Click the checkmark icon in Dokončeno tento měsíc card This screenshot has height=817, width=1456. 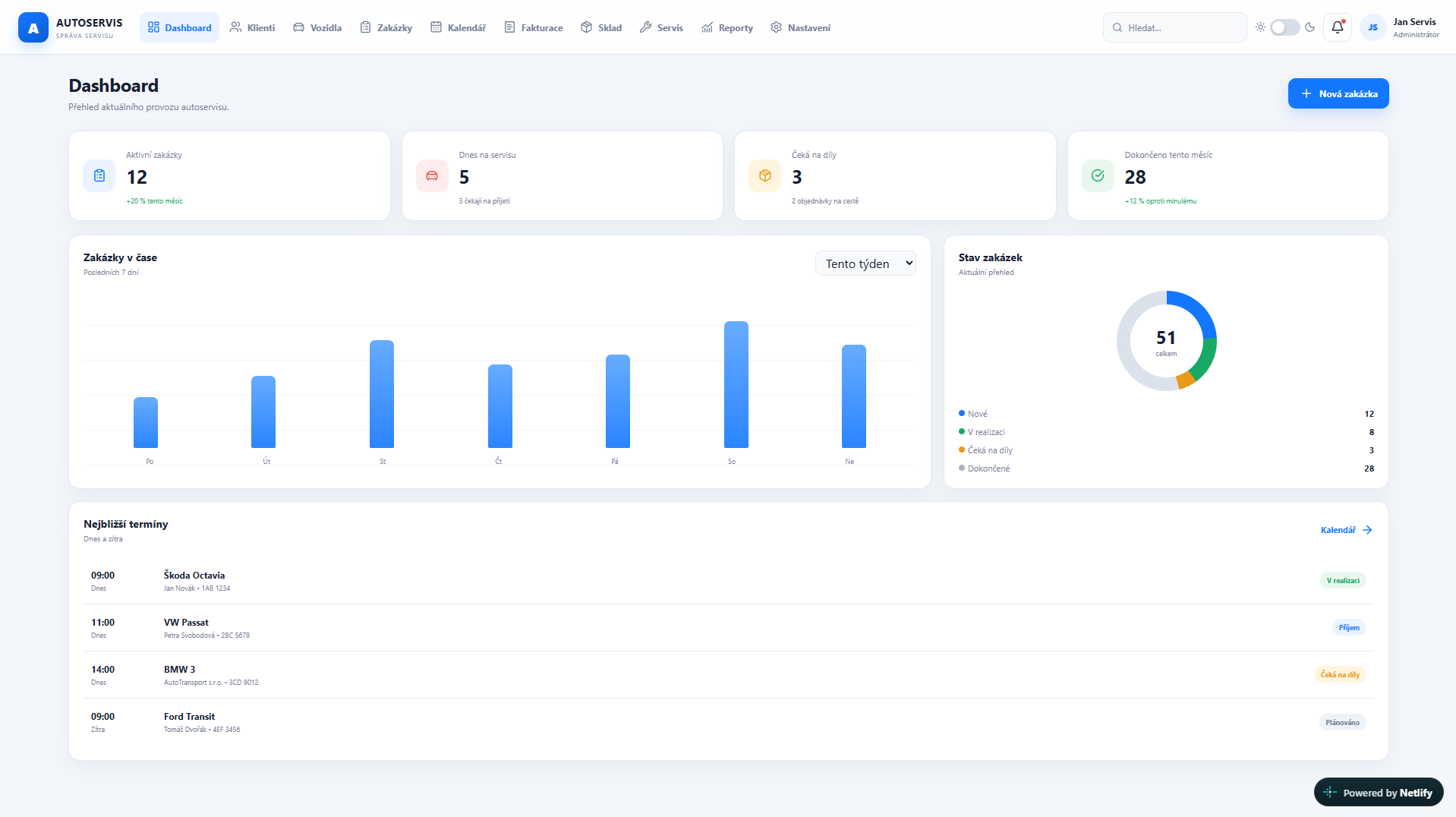1098,176
